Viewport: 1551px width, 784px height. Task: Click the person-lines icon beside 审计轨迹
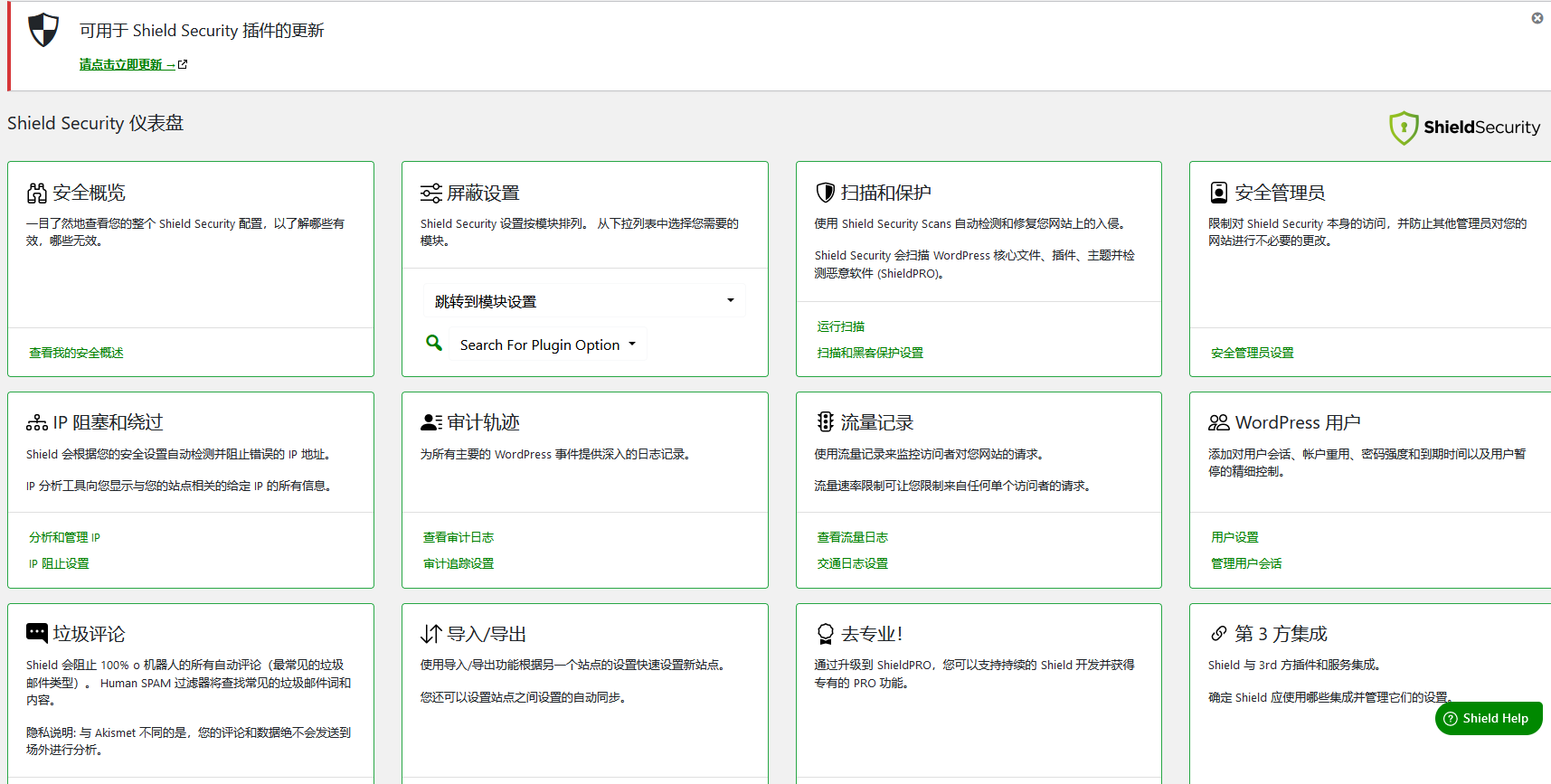431,422
